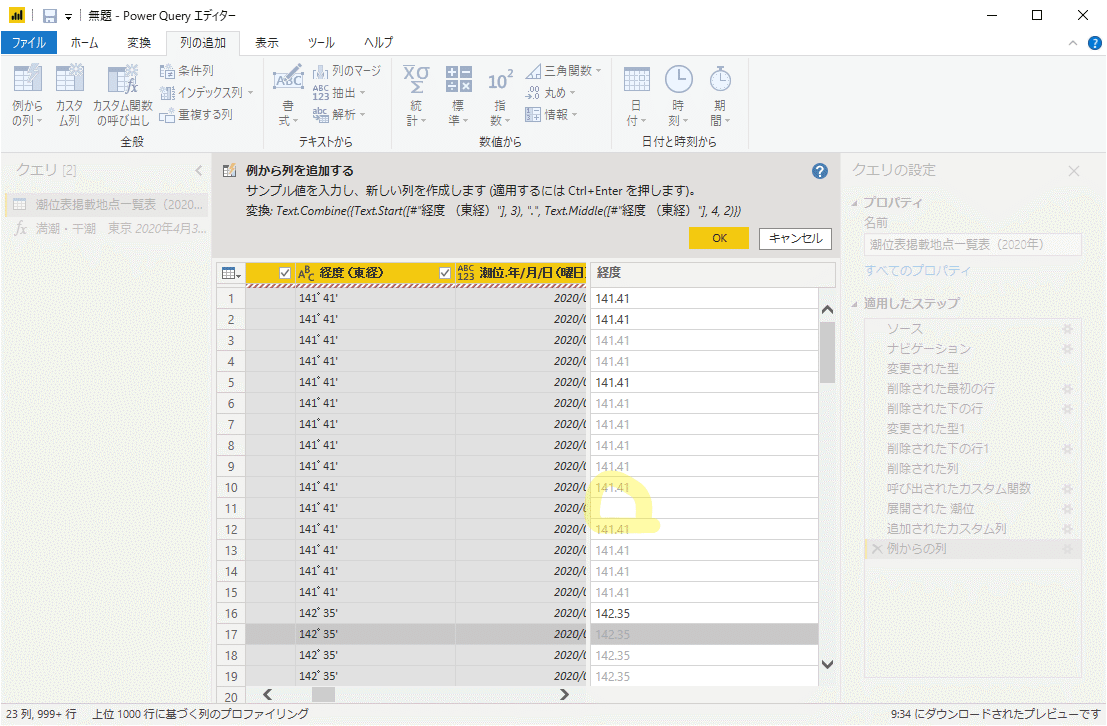The image size is (1107, 726).
Task: Select the 例からの列 applied step
Action: point(972,549)
